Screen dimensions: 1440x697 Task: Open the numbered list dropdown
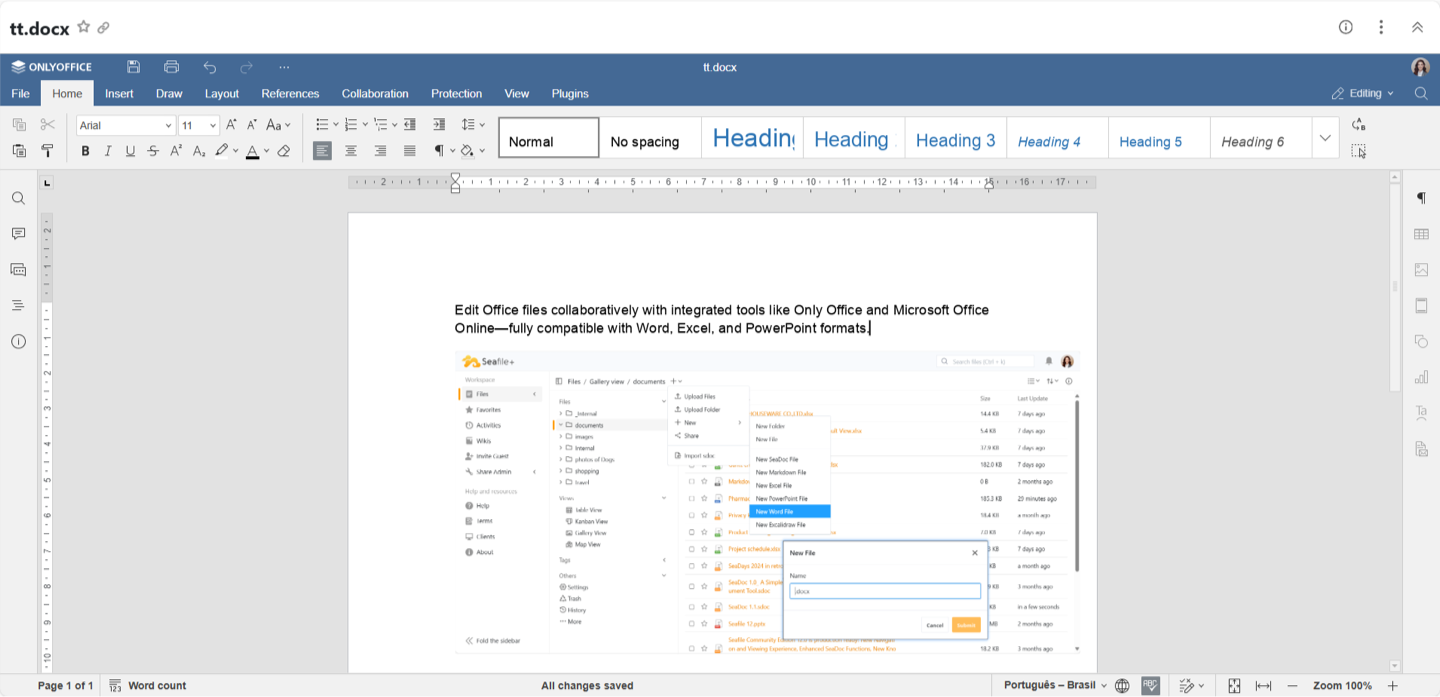(364, 125)
